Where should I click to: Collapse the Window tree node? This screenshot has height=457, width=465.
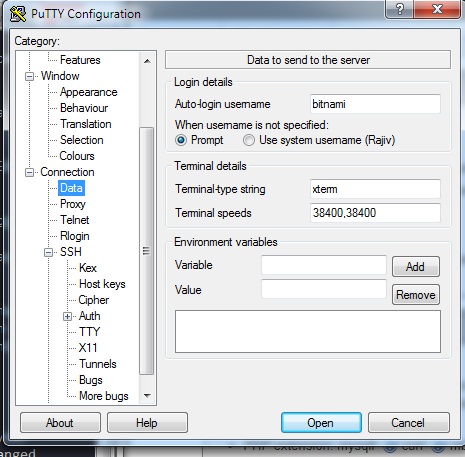[x=29, y=76]
